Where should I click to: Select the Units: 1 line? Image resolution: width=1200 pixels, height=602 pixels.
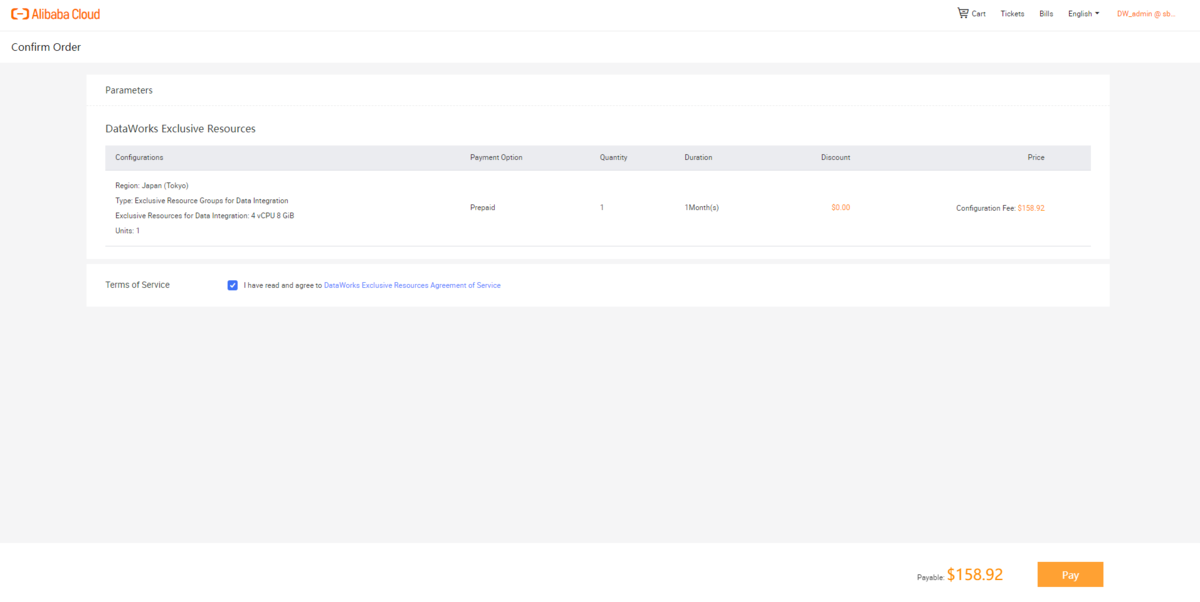(127, 231)
